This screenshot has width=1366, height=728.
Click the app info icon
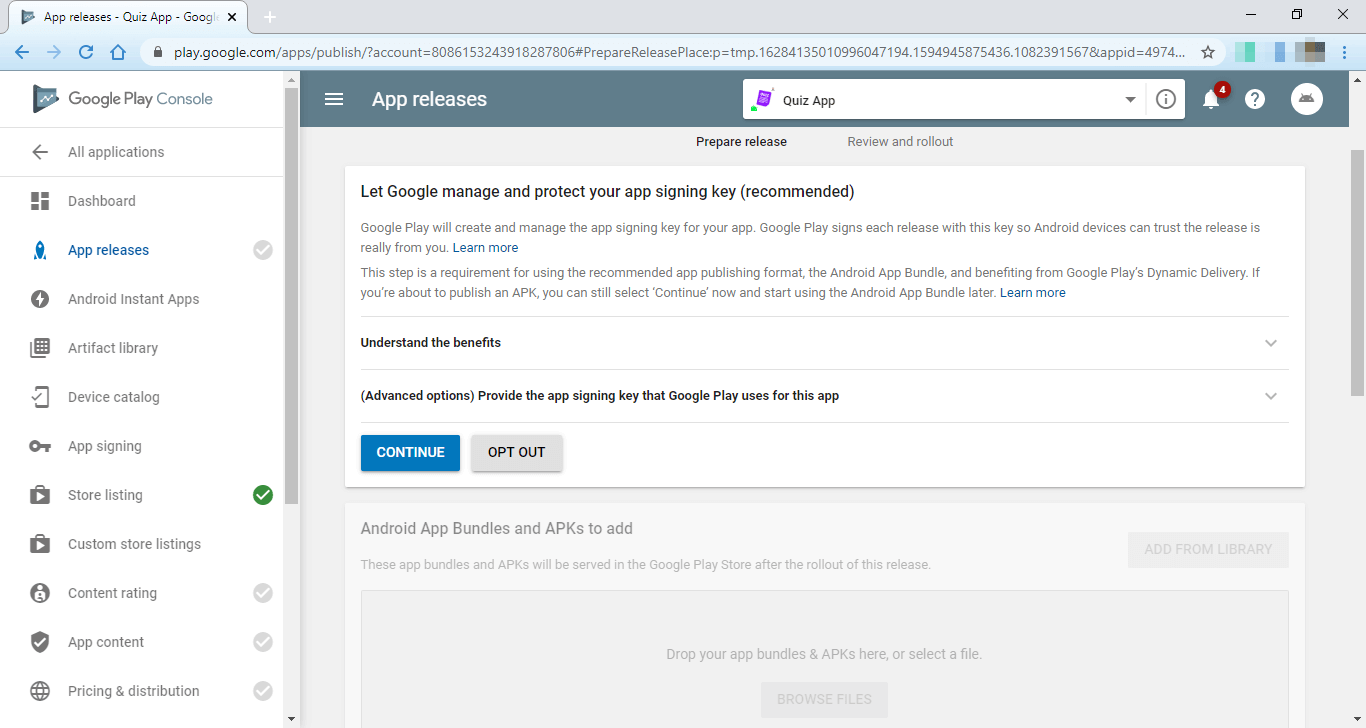point(1165,99)
